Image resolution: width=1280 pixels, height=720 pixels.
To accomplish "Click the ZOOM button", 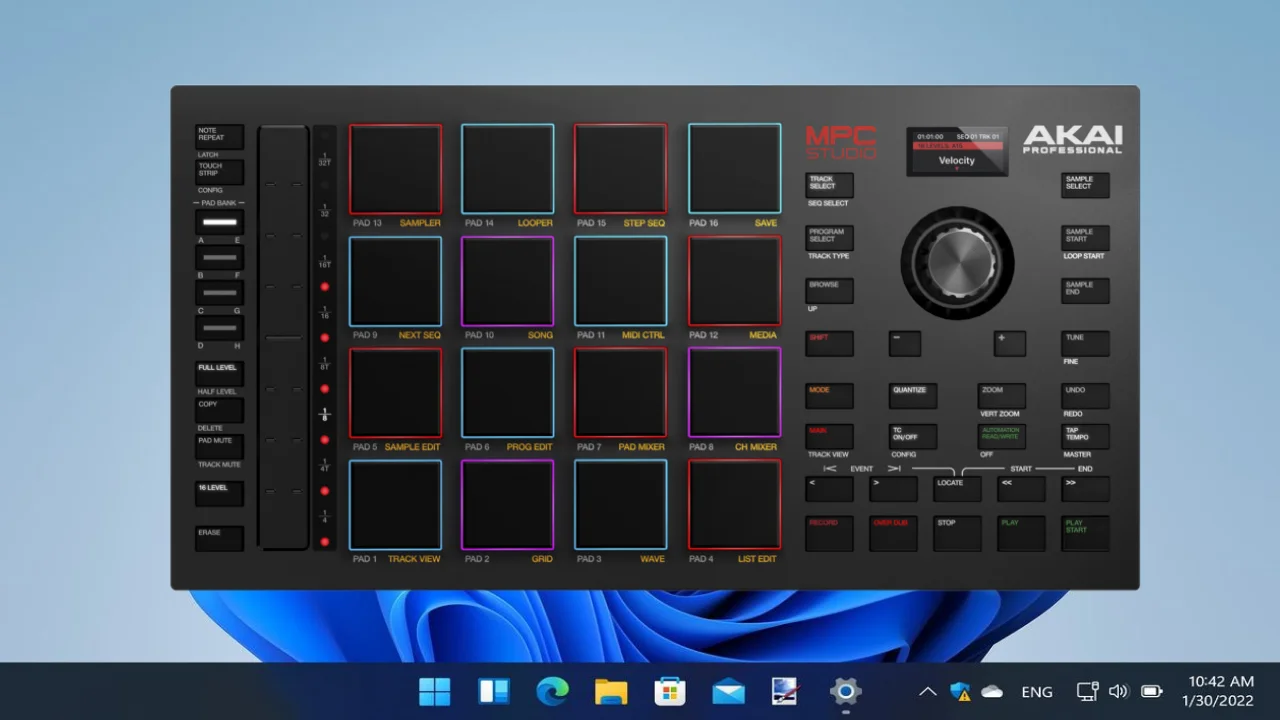I will pos(1001,396).
